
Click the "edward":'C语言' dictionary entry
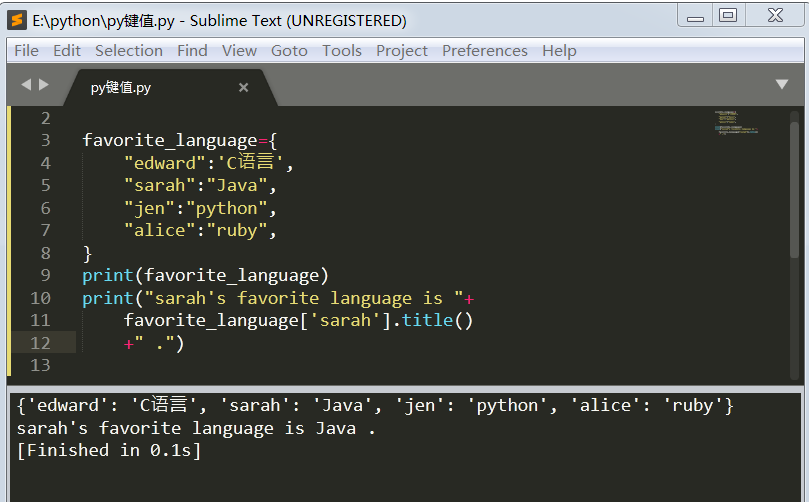(208, 163)
